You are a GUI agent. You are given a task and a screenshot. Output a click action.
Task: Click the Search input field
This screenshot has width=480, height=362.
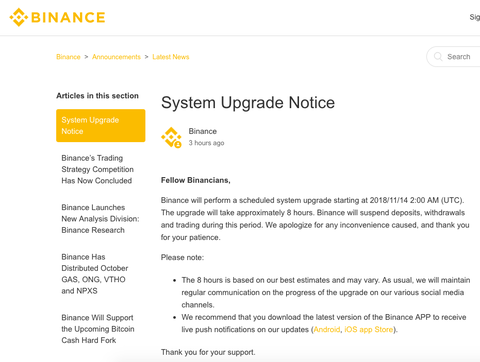(454, 57)
